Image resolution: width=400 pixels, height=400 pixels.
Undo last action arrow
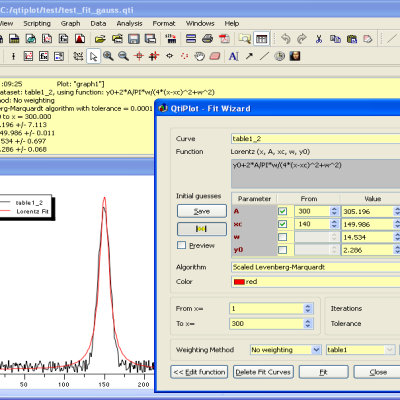pyautogui.click(x=285, y=39)
